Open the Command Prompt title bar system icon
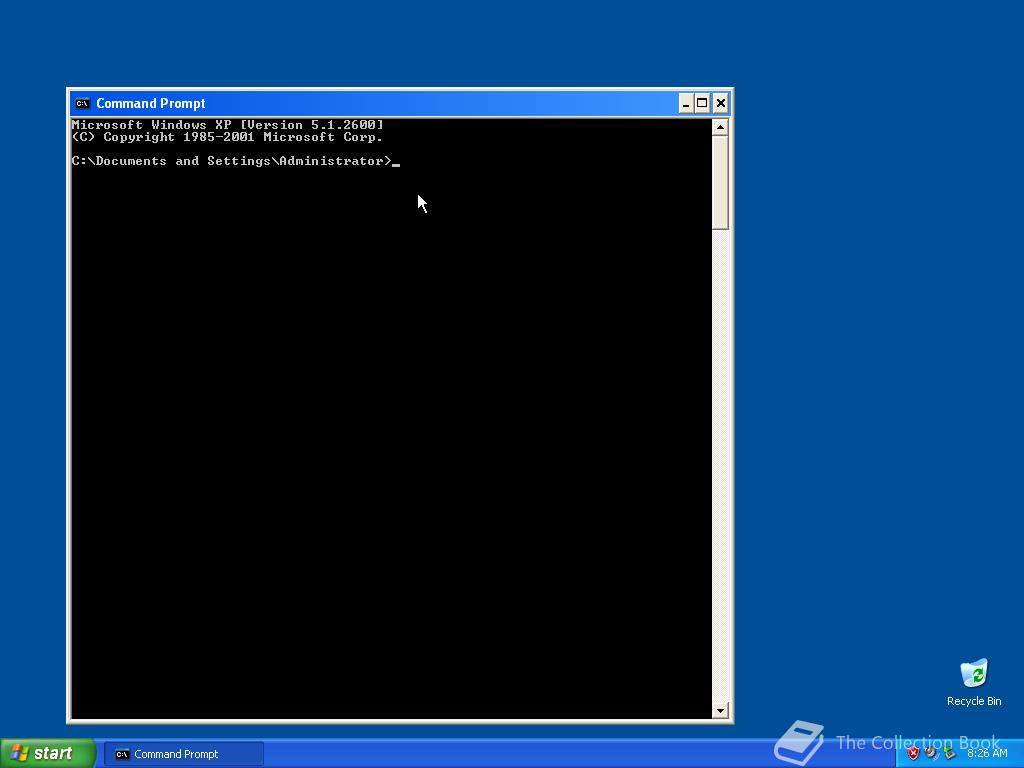Viewport: 1024px width, 768px height. coord(82,103)
